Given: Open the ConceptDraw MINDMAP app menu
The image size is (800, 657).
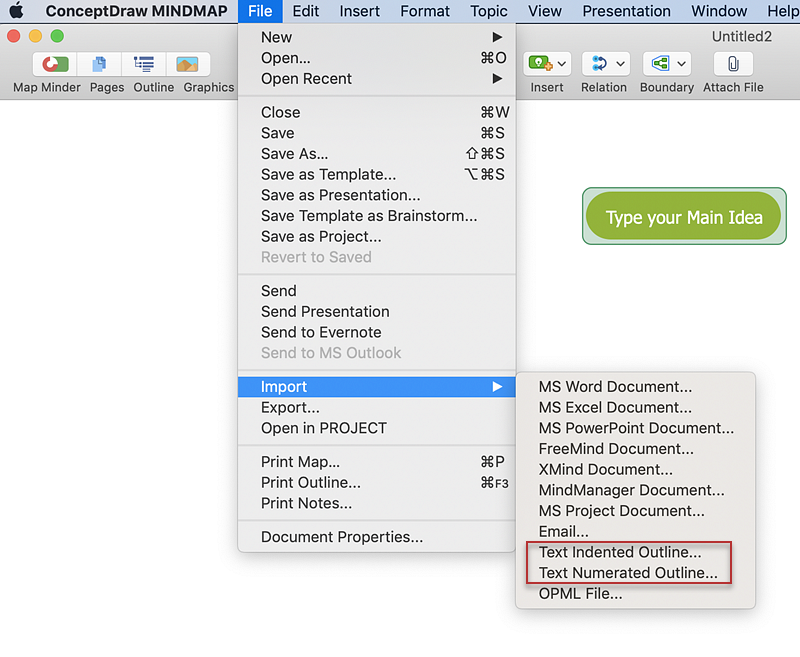Looking at the screenshot, I should 136,11.
